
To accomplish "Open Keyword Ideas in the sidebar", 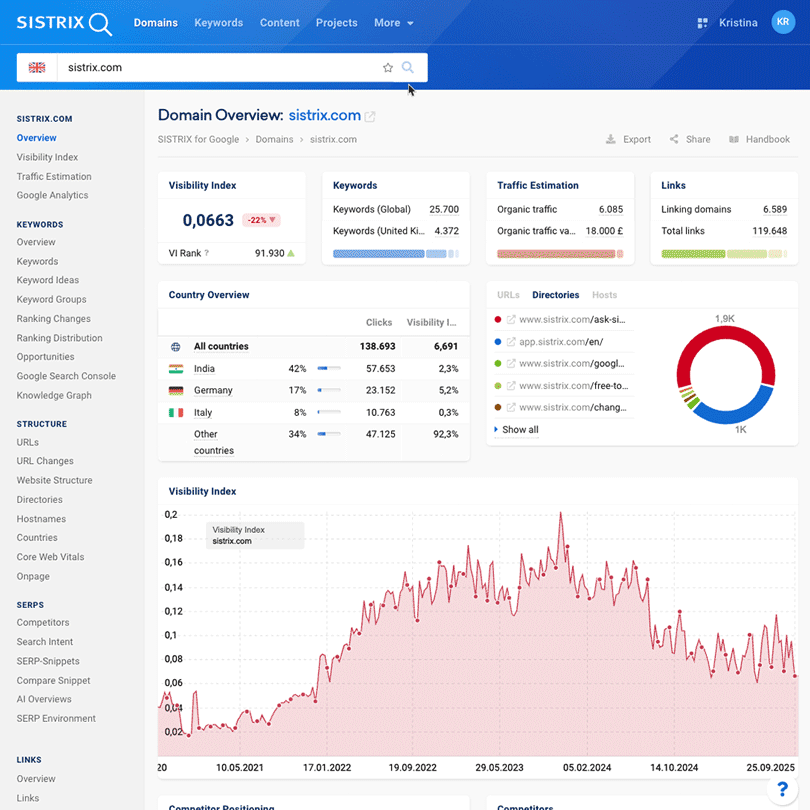I will [x=48, y=280].
